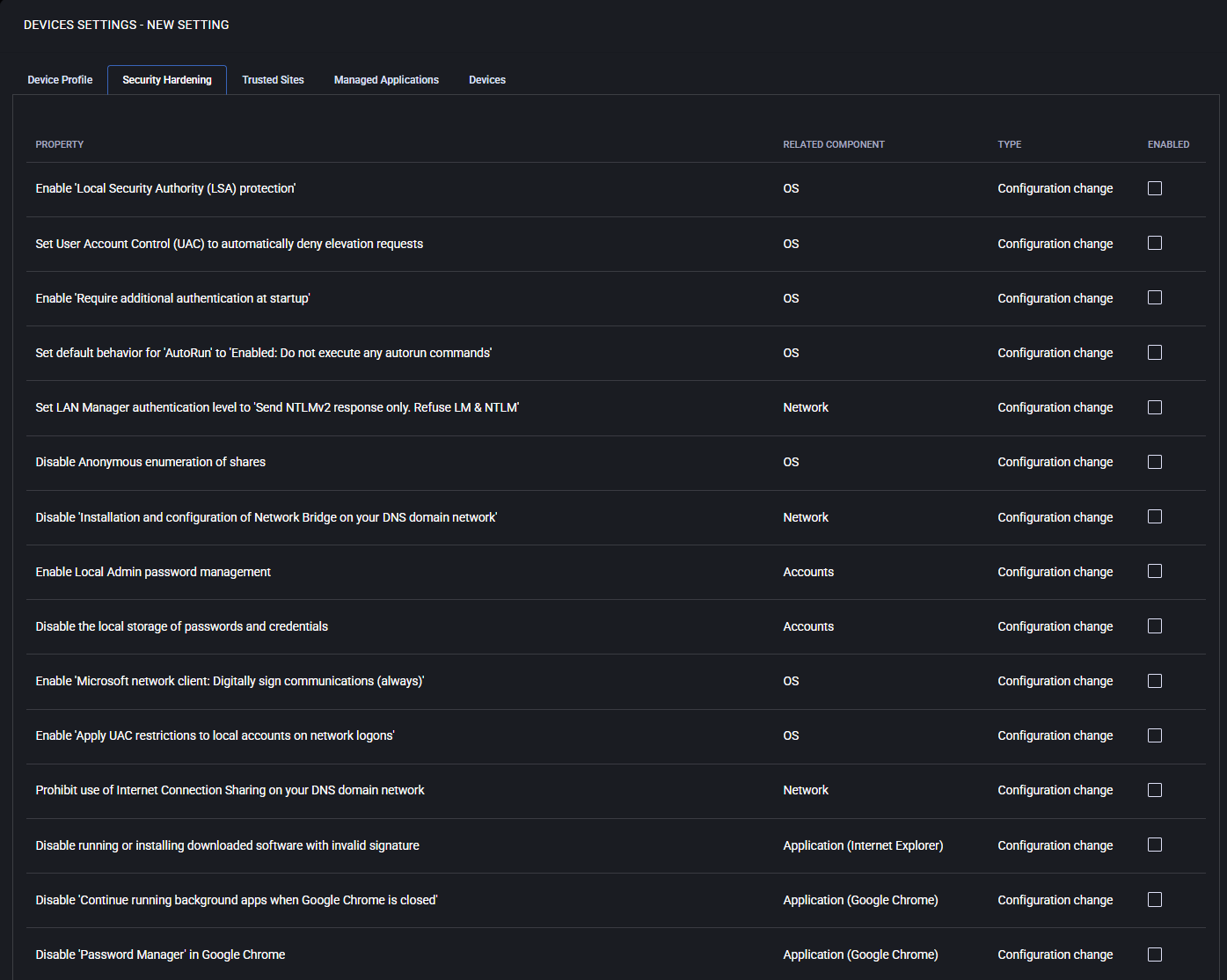The width and height of the screenshot is (1227, 980).
Task: Click the TYPE column header
Action: pos(1009,144)
